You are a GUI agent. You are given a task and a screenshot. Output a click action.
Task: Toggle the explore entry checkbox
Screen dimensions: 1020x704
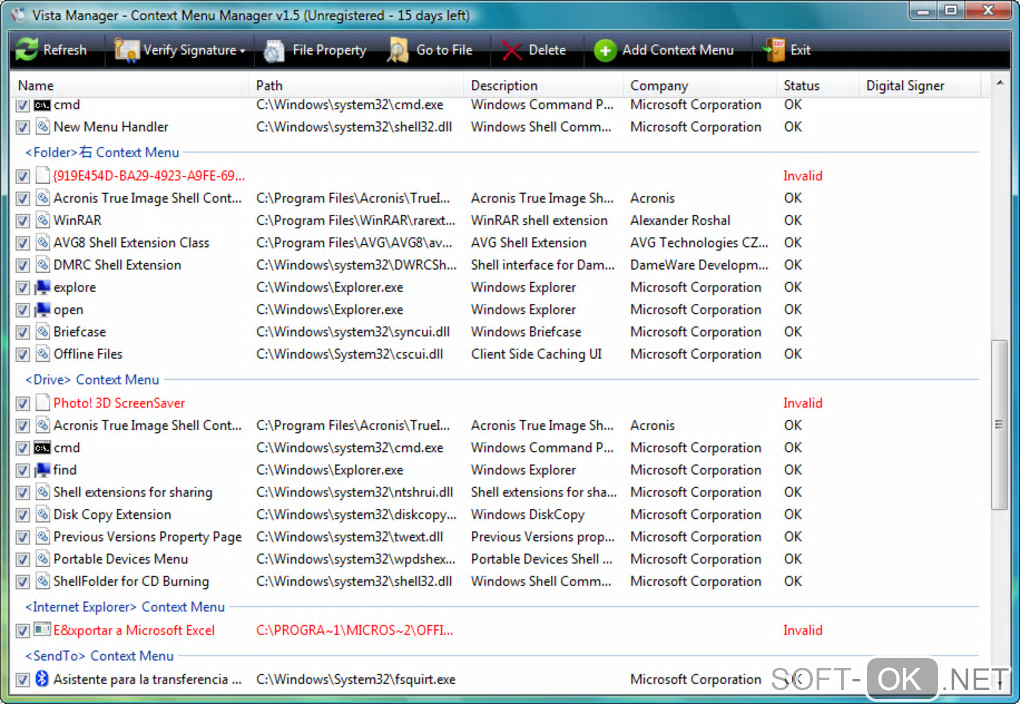click(x=23, y=288)
